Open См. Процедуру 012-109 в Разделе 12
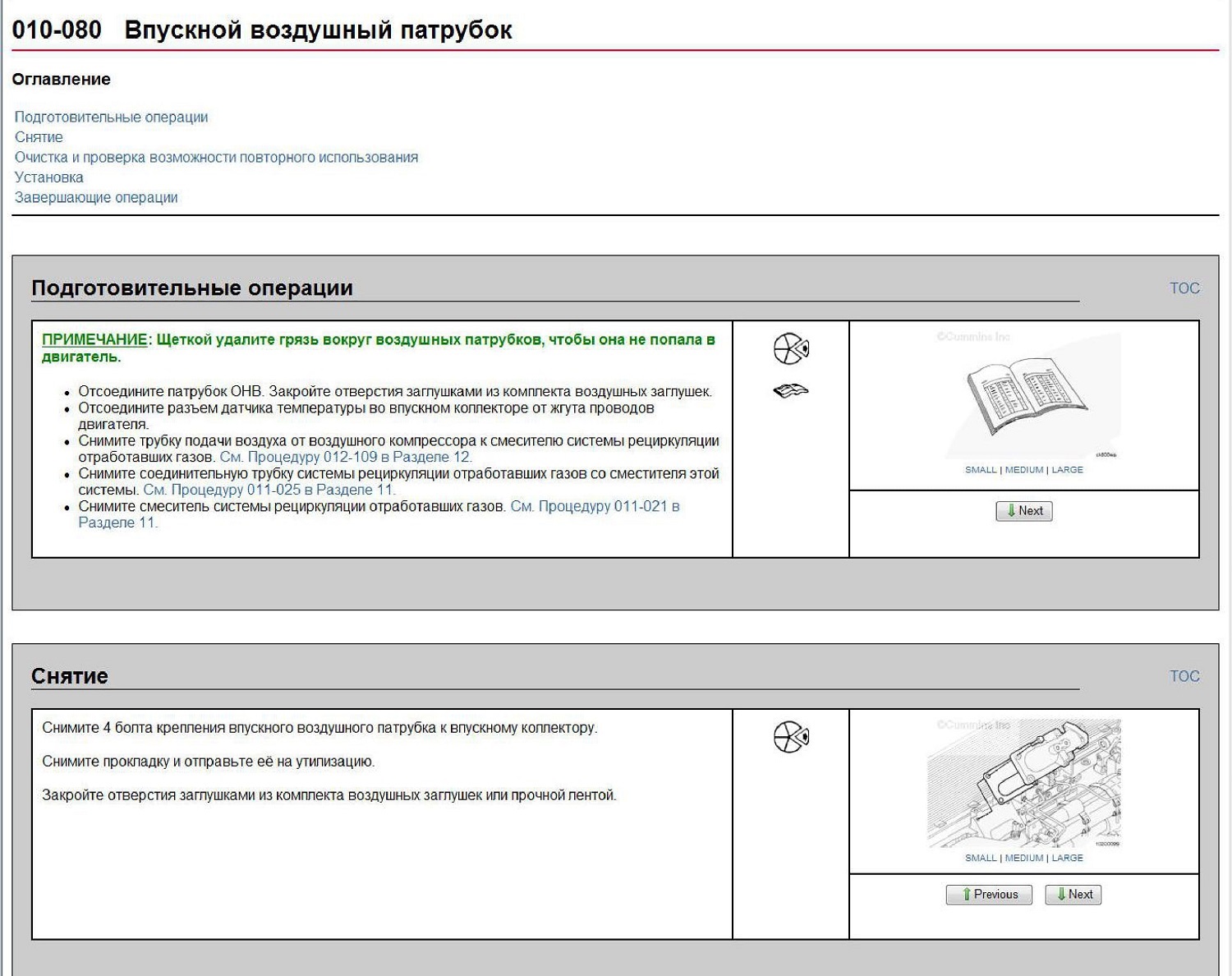The height and width of the screenshot is (976, 1232). click(x=346, y=457)
